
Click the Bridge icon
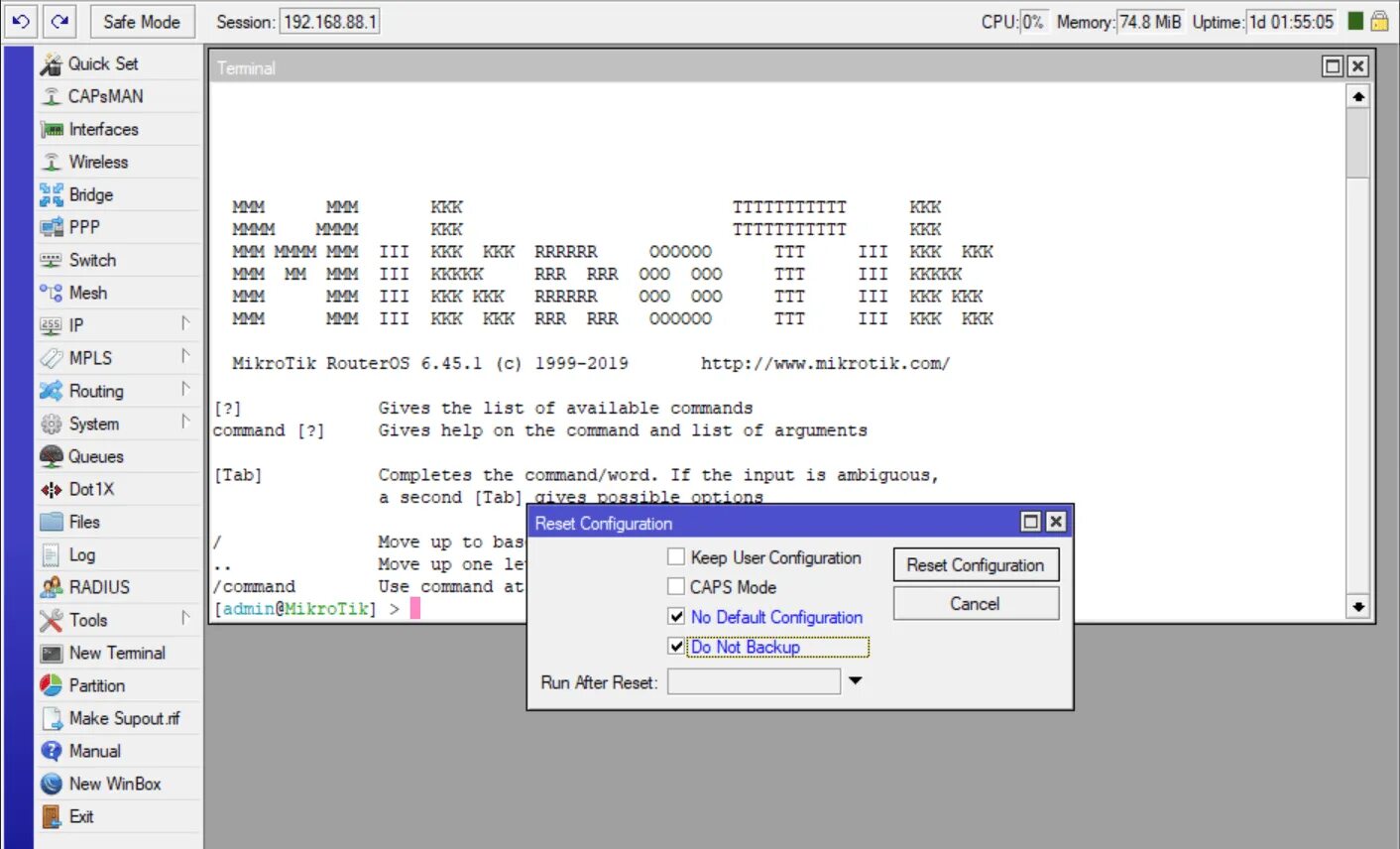(x=52, y=195)
